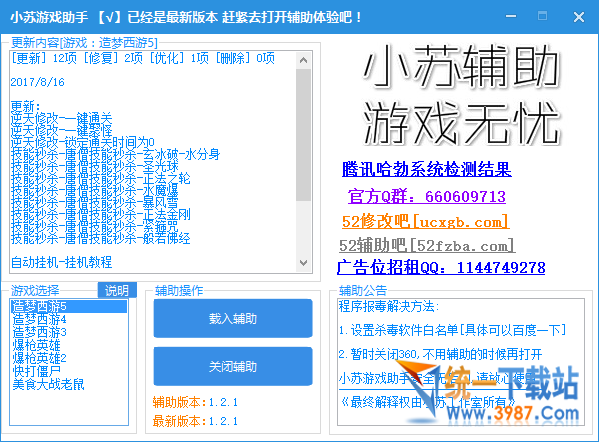599x442 pixels.
Task: Click the update log scroll-down arrow
Action: click(x=304, y=263)
